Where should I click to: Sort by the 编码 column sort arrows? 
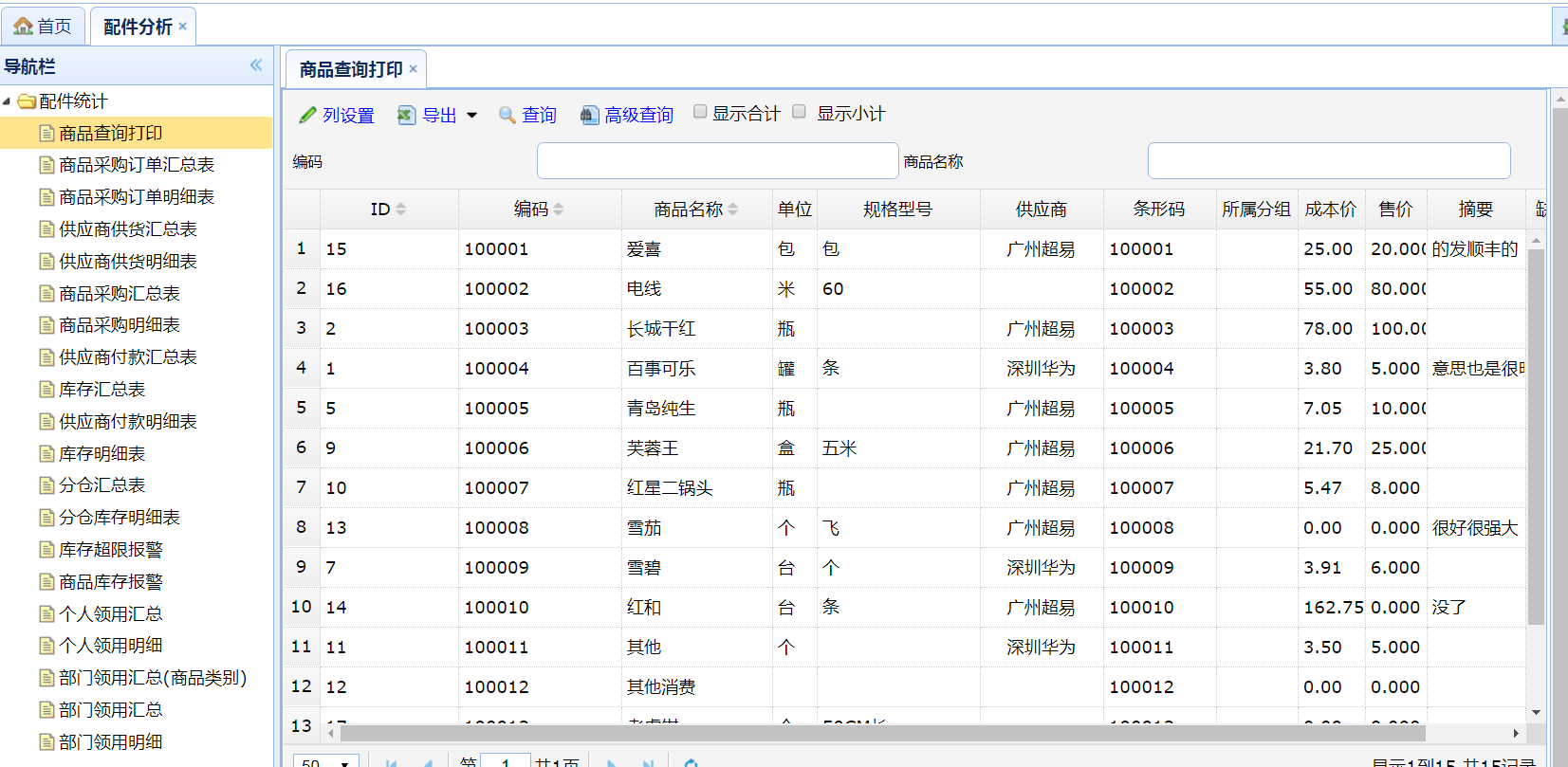[x=558, y=210]
